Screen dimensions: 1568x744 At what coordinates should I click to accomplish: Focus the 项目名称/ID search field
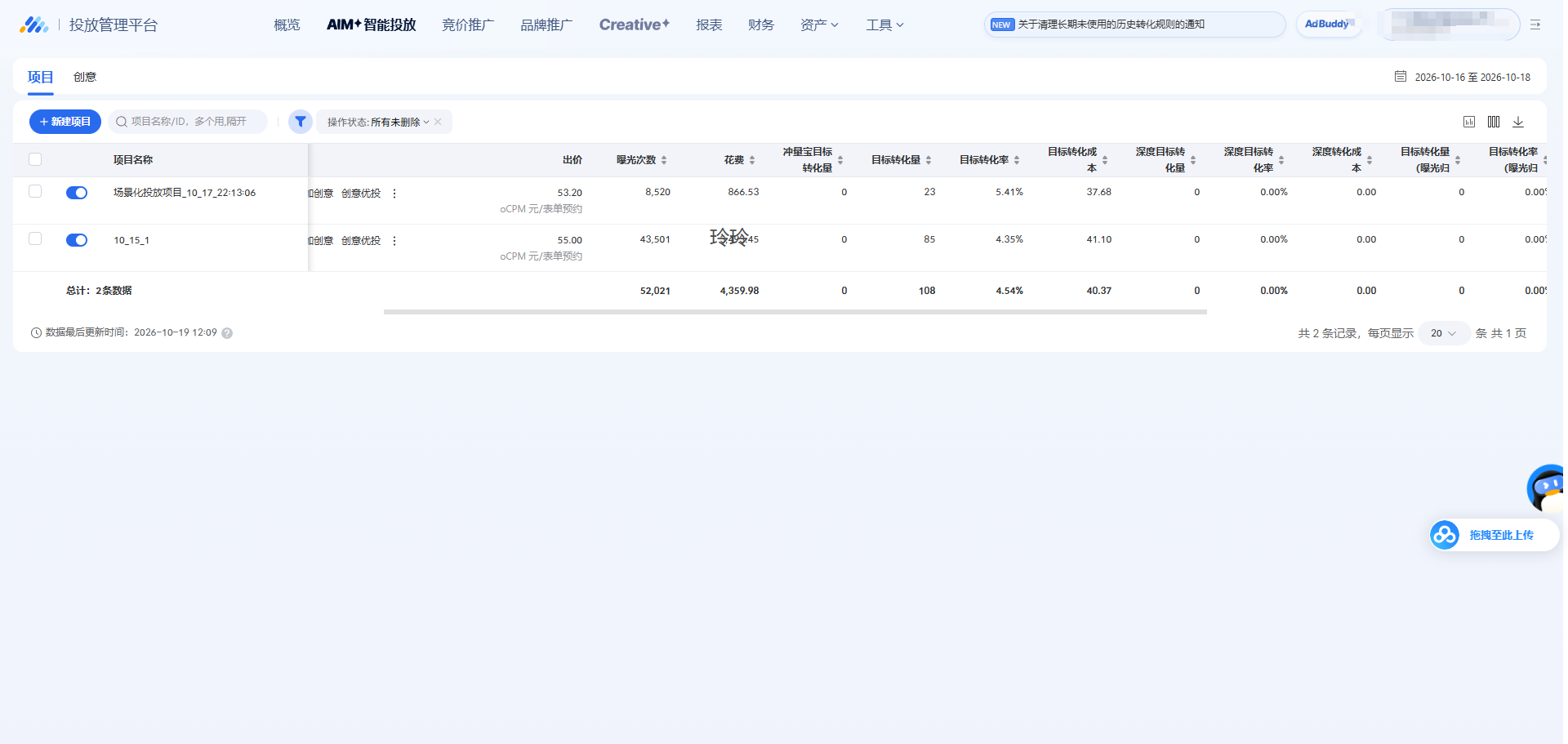(x=188, y=122)
